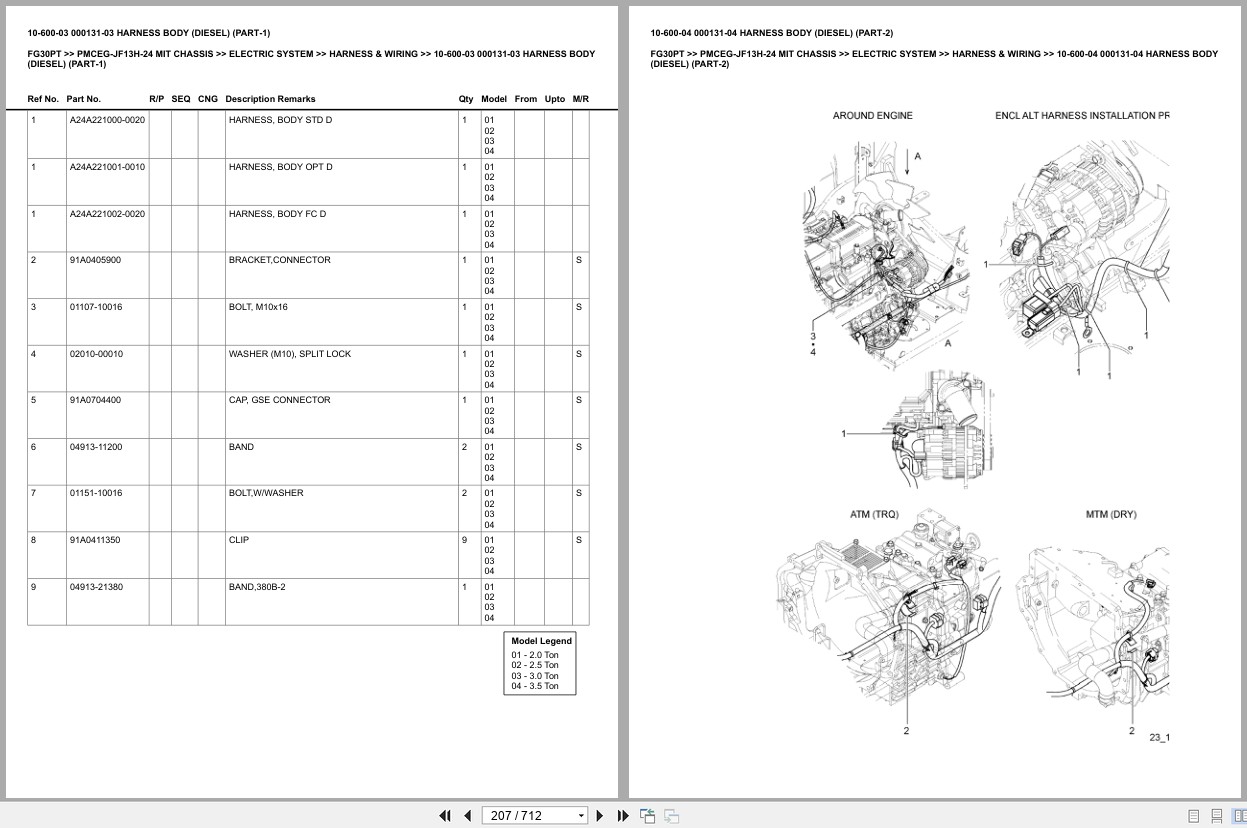Switch to two-page side-by-side view
The width and height of the screenshot is (1247, 828).
pyautogui.click(x=1238, y=816)
